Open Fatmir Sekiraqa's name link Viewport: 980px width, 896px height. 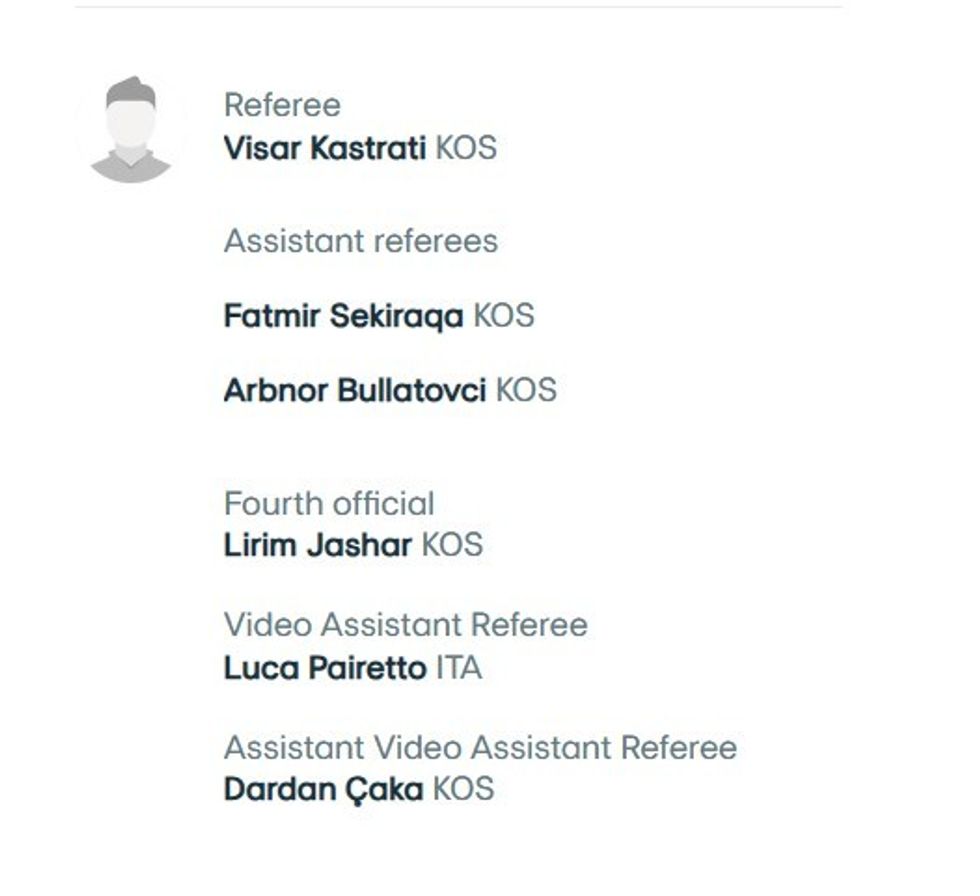[343, 316]
